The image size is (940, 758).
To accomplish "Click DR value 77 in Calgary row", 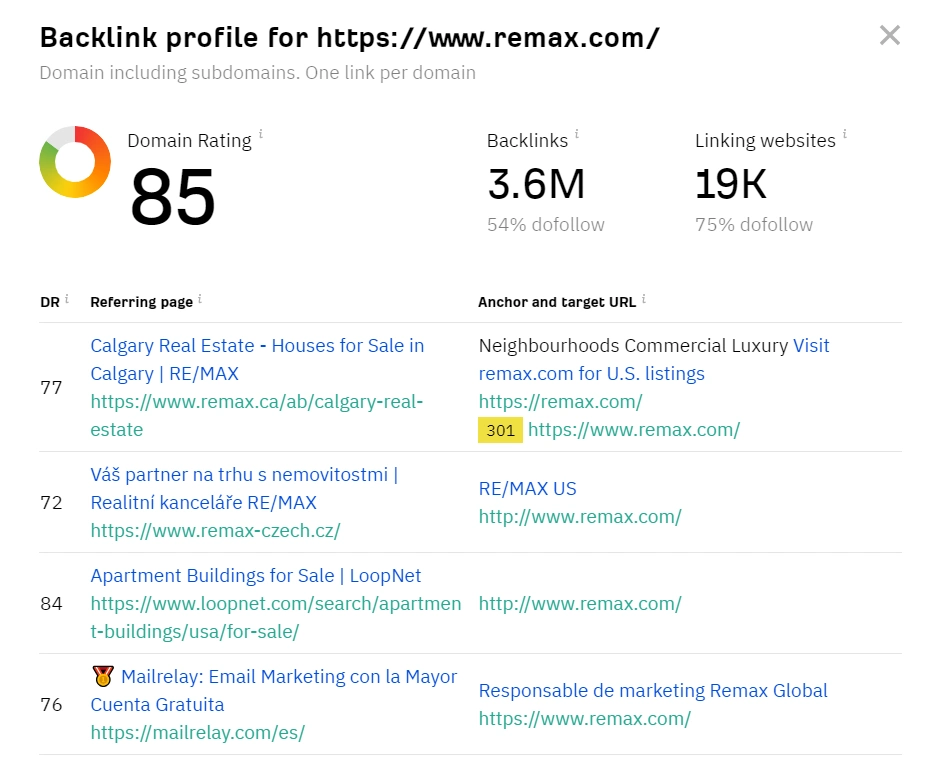I will pos(51,387).
